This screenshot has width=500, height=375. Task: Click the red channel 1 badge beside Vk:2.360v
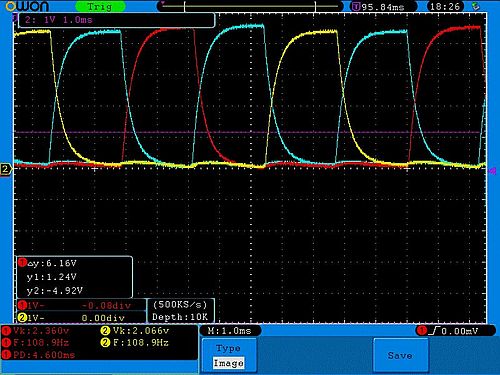pos(6,331)
